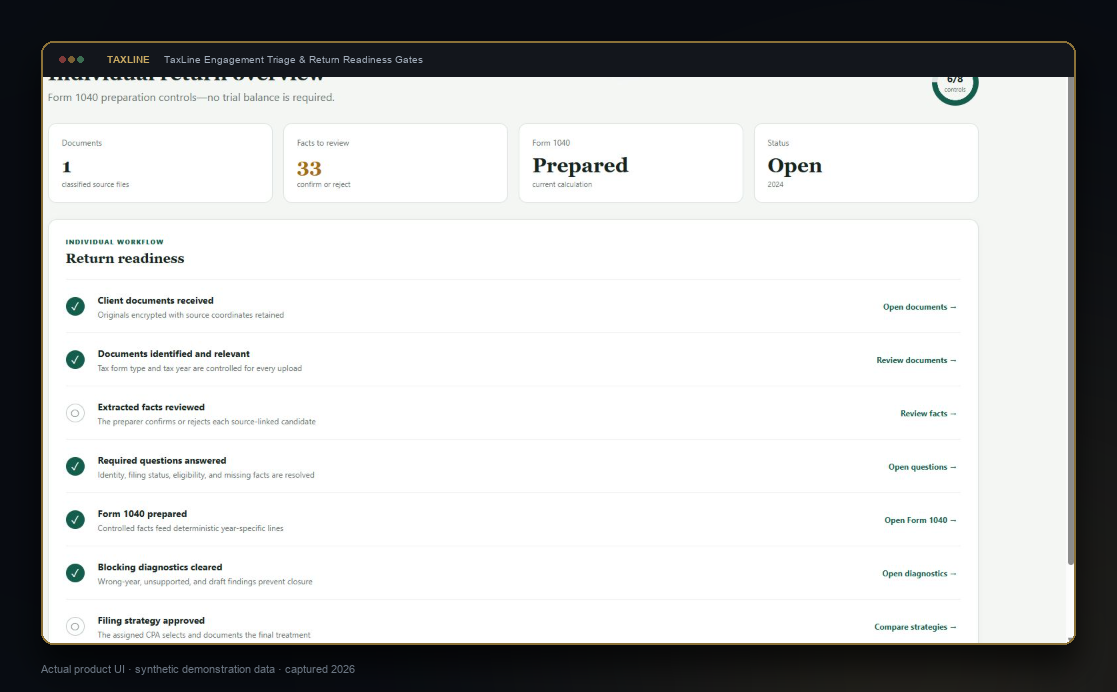Click the vertical scrollbar thumb
Screen dimensions: 1117x692
[x=1070, y=321]
